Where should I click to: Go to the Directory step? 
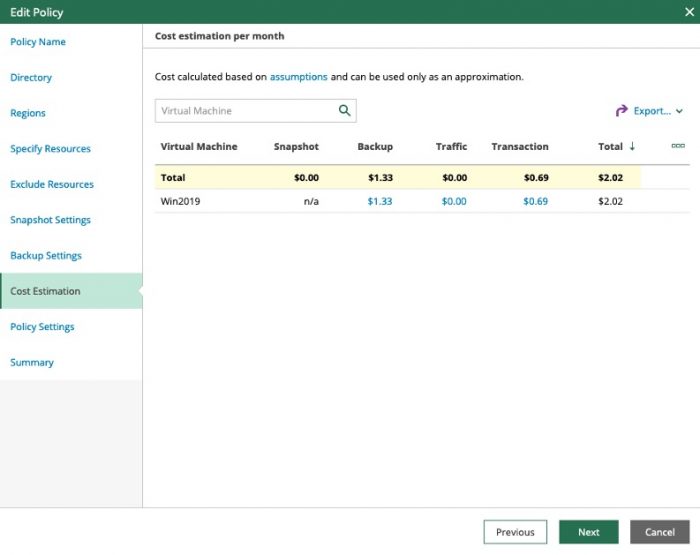click(x=31, y=77)
